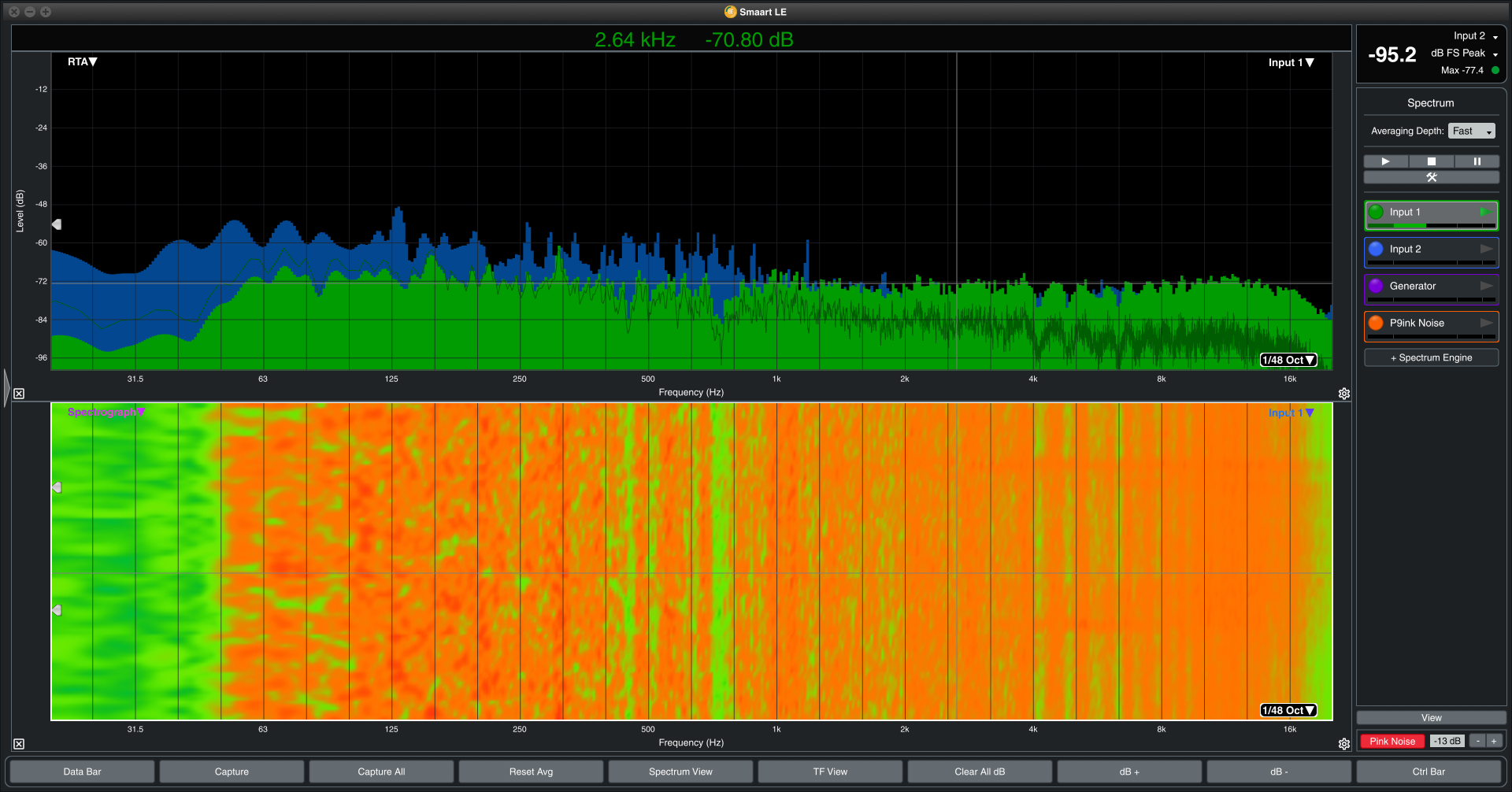
Task: Close the Spectrograph plot with X box
Action: click(x=19, y=744)
